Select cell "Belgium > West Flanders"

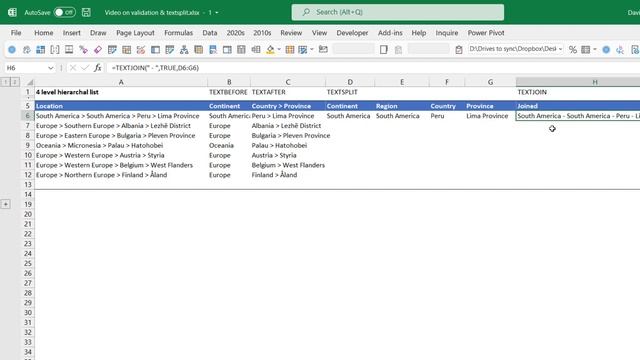[288, 165]
